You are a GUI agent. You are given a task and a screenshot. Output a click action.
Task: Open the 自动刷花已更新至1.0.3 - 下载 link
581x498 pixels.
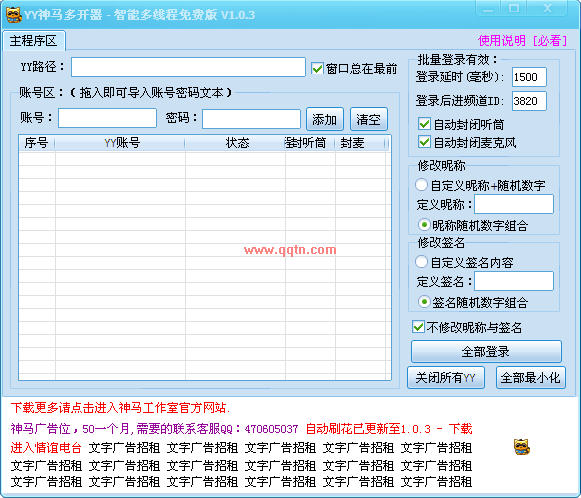[x=389, y=429]
